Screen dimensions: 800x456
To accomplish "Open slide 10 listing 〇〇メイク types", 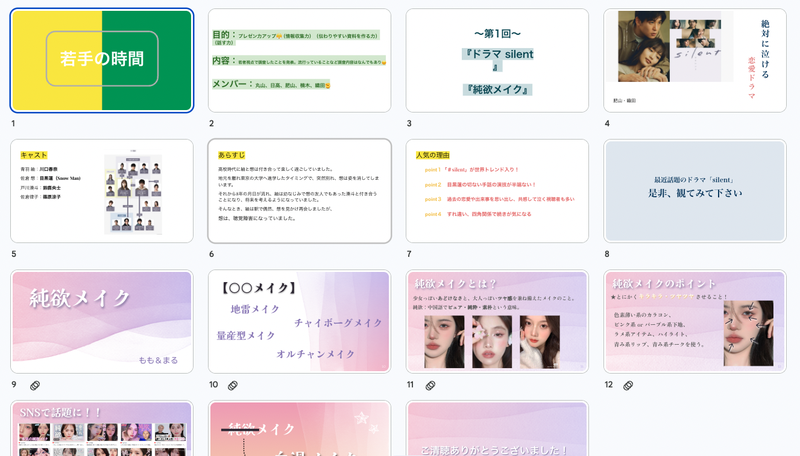I will click(x=299, y=322).
